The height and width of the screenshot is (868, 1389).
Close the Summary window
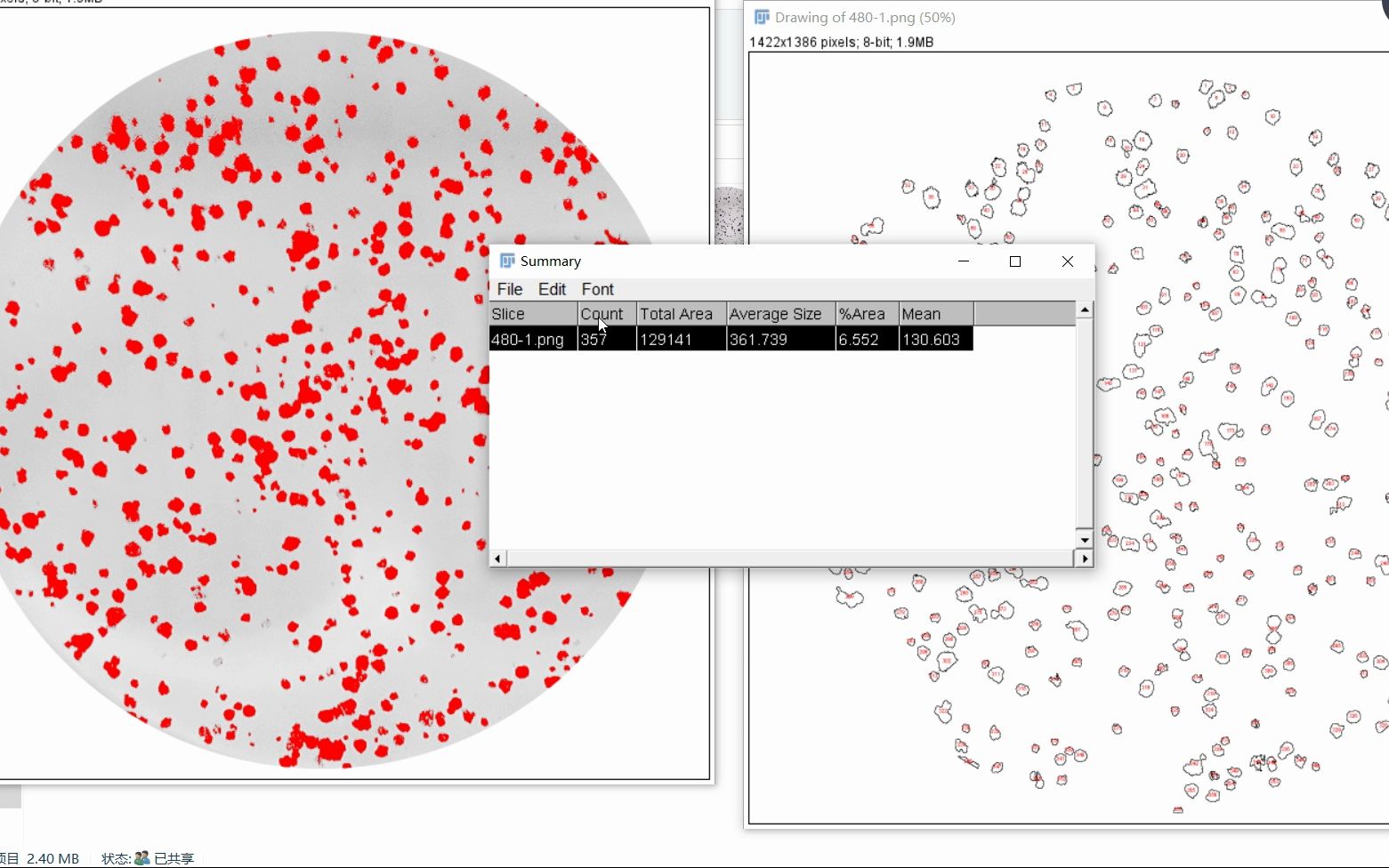[1067, 261]
